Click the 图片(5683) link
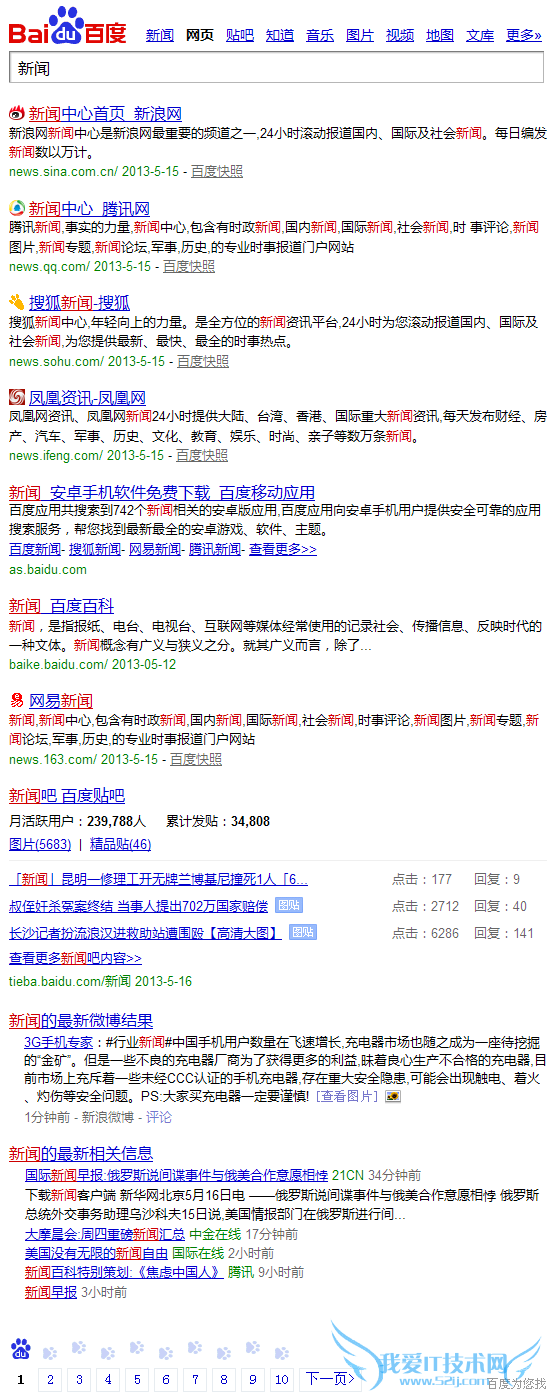The image size is (547, 1396). coord(40,844)
